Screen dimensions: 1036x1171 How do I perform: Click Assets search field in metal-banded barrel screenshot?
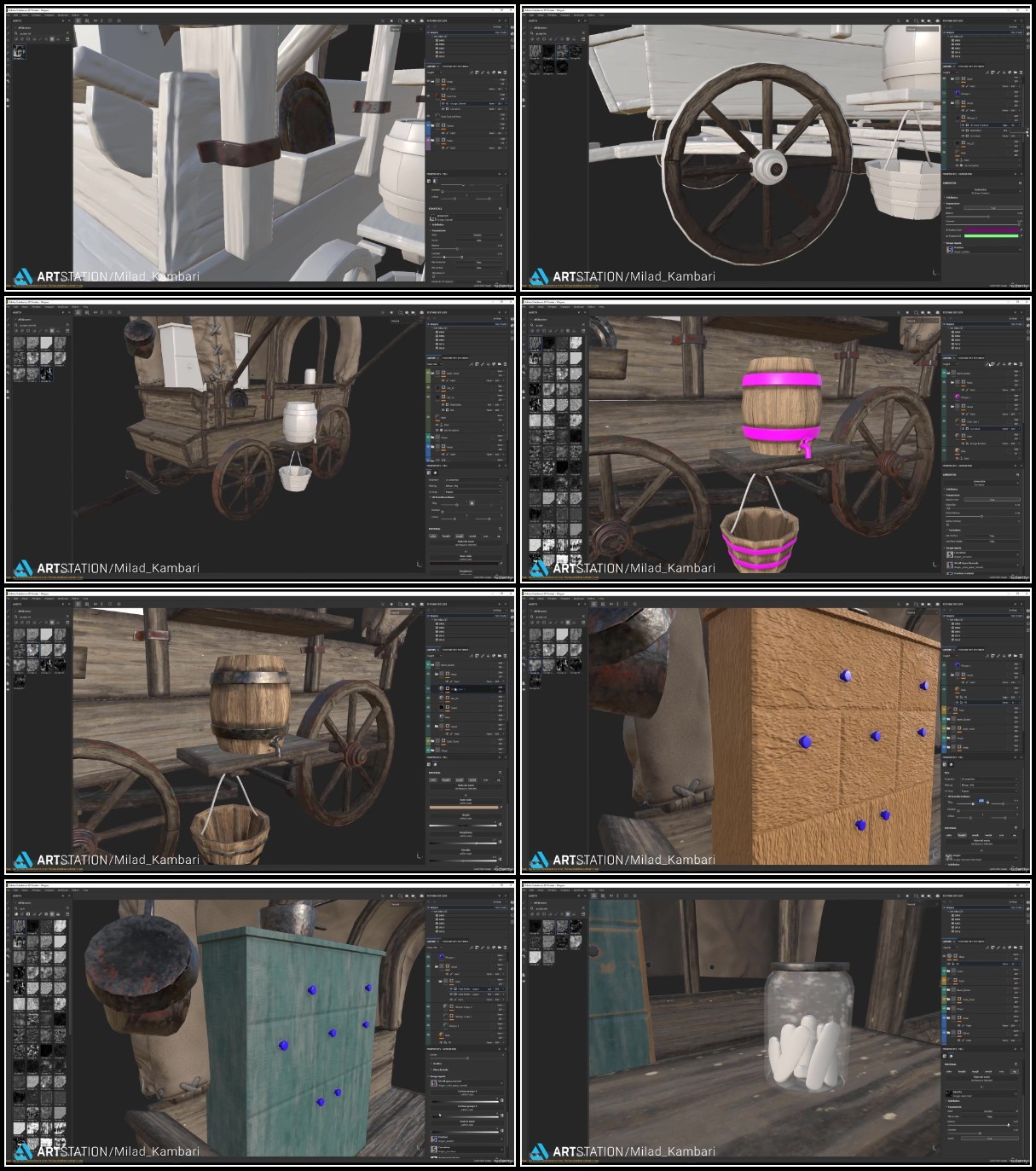click(x=40, y=617)
